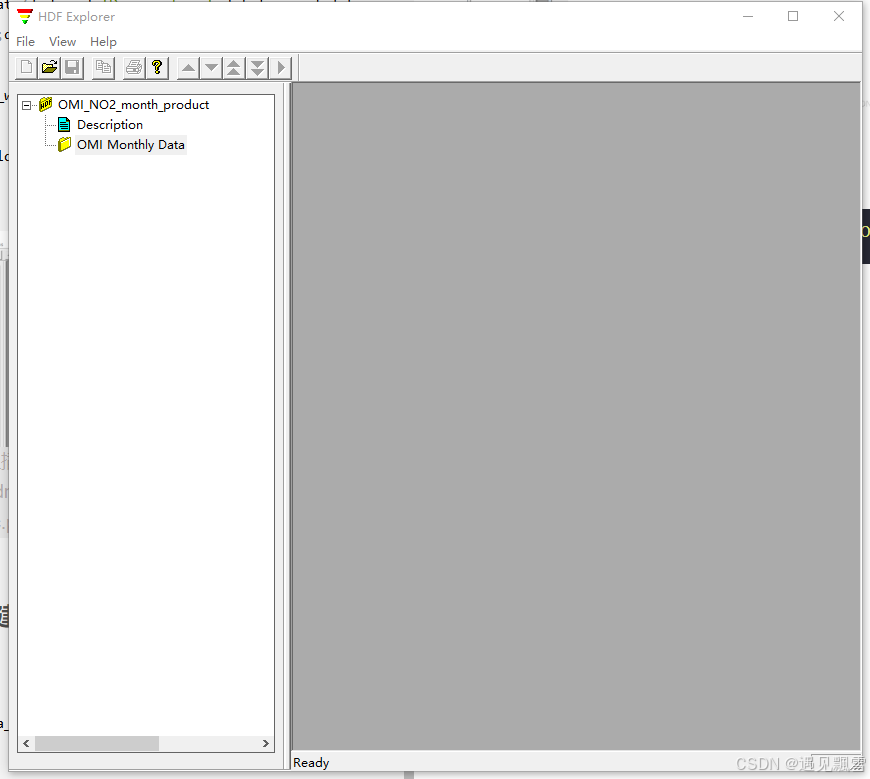Select the Description tree item
The height and width of the screenshot is (779, 870).
(x=110, y=125)
